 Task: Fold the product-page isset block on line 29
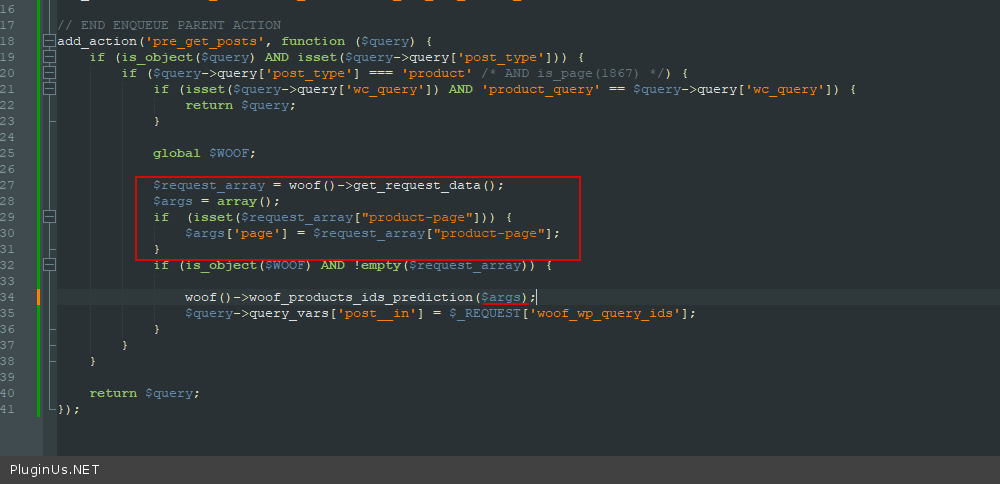tap(49, 217)
